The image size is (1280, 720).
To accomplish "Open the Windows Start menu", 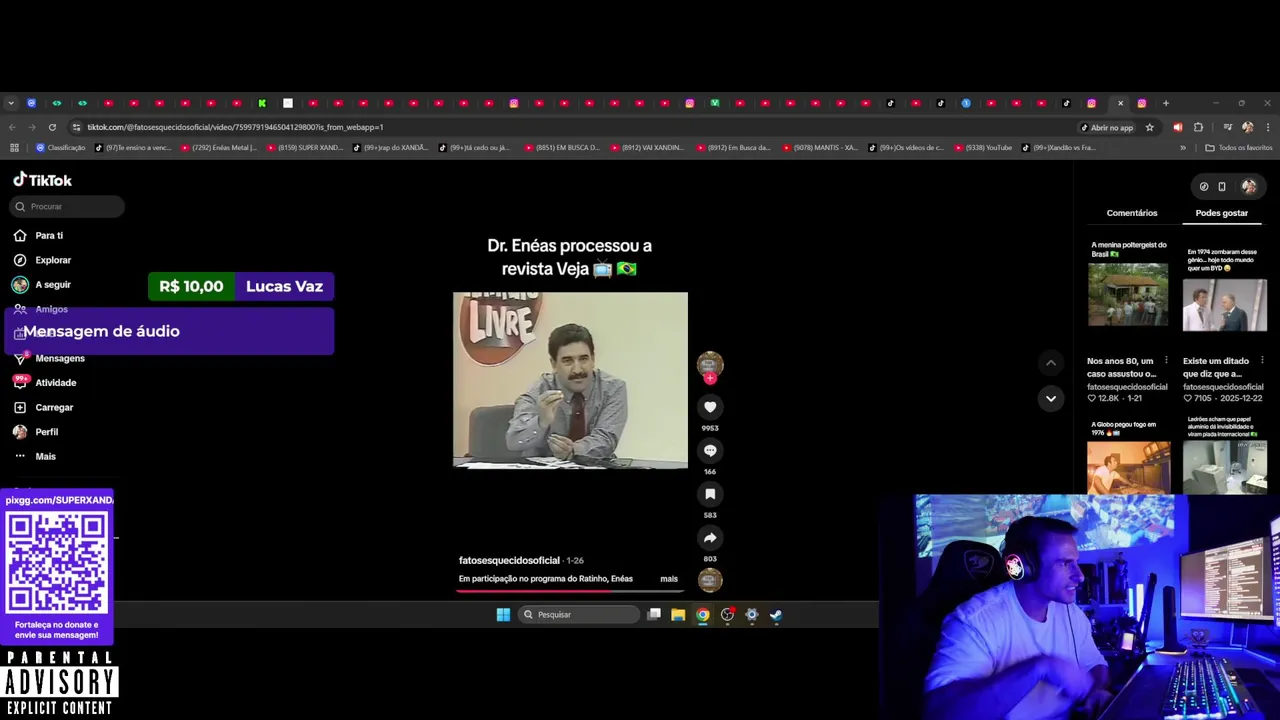I will (503, 615).
